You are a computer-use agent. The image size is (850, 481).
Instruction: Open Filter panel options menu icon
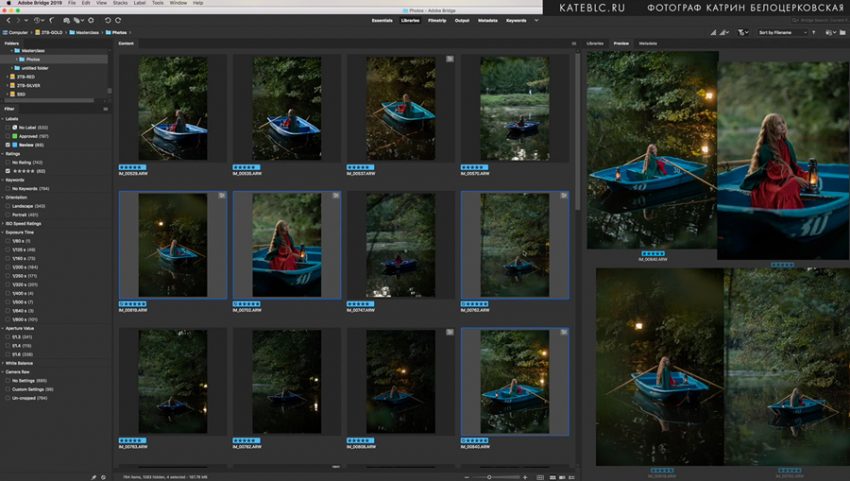tap(106, 109)
